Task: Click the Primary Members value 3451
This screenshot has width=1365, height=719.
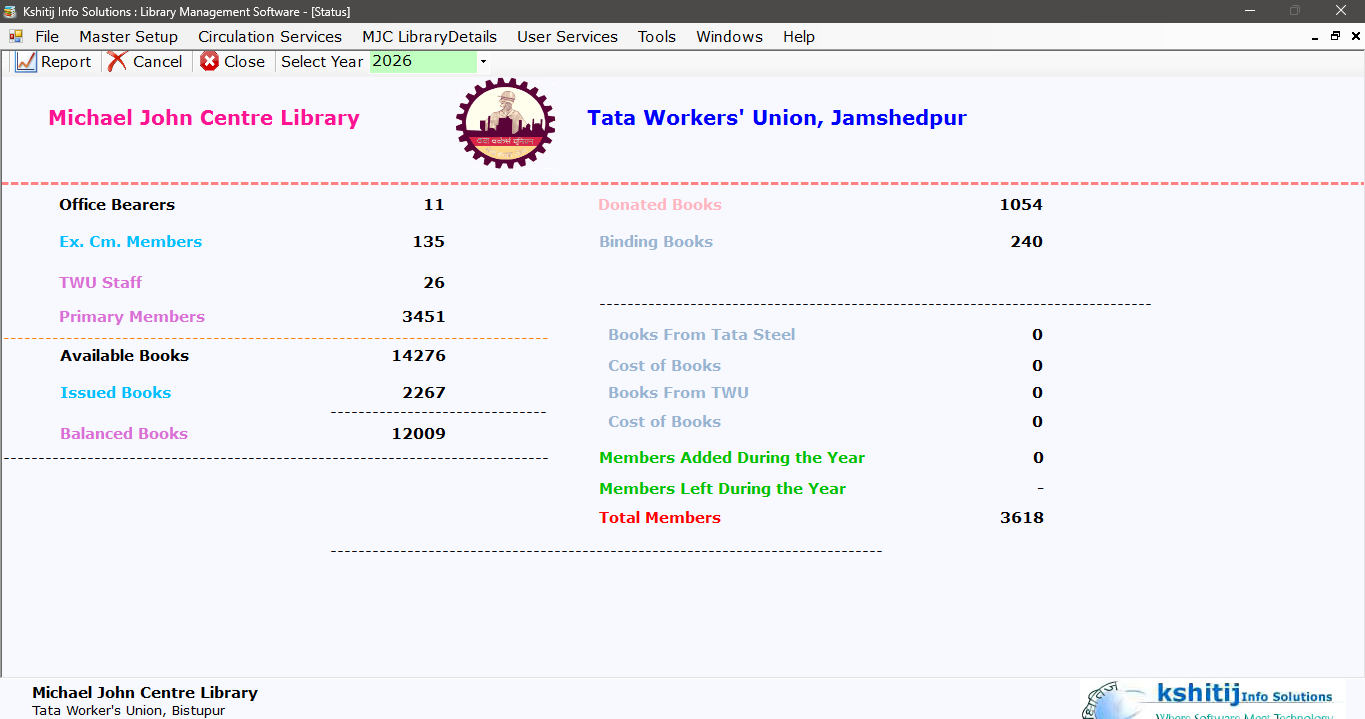Action: pos(424,317)
